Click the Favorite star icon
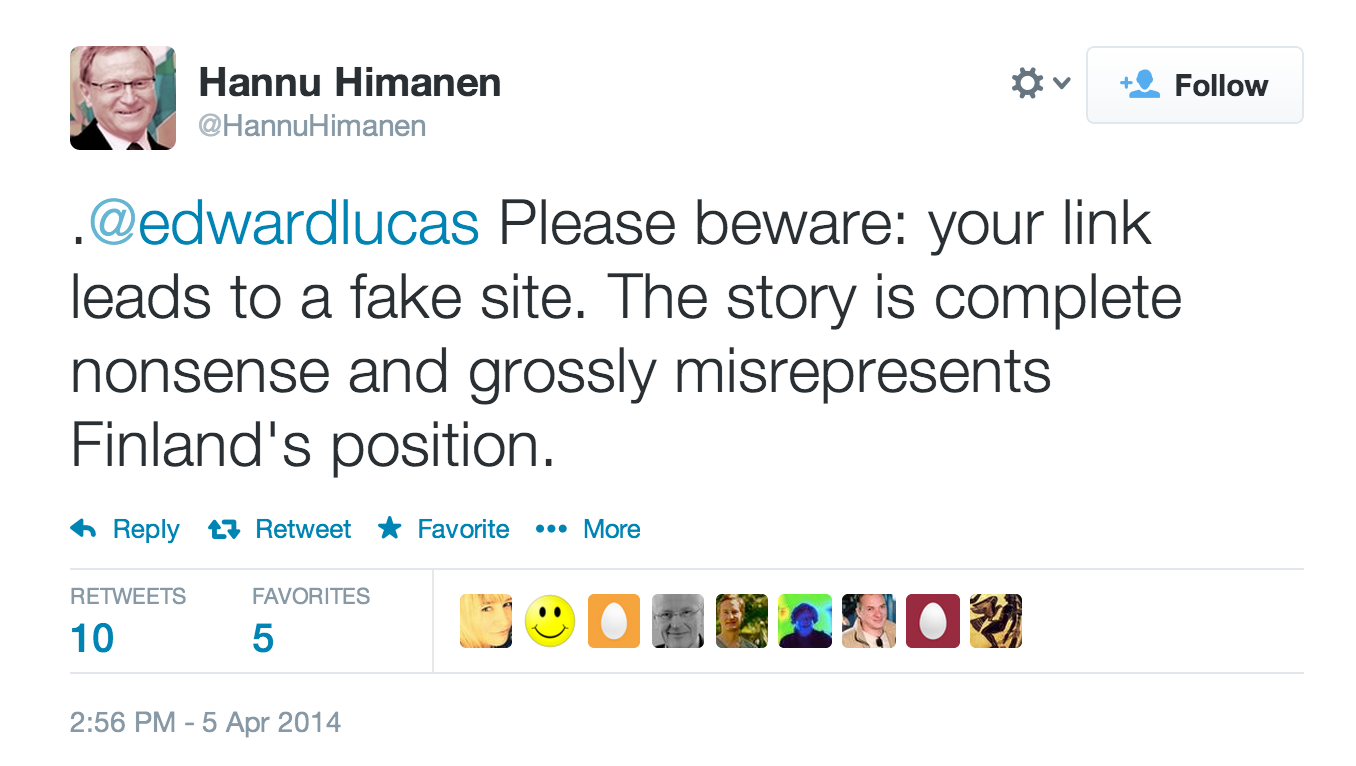1356x766 pixels. (x=389, y=528)
